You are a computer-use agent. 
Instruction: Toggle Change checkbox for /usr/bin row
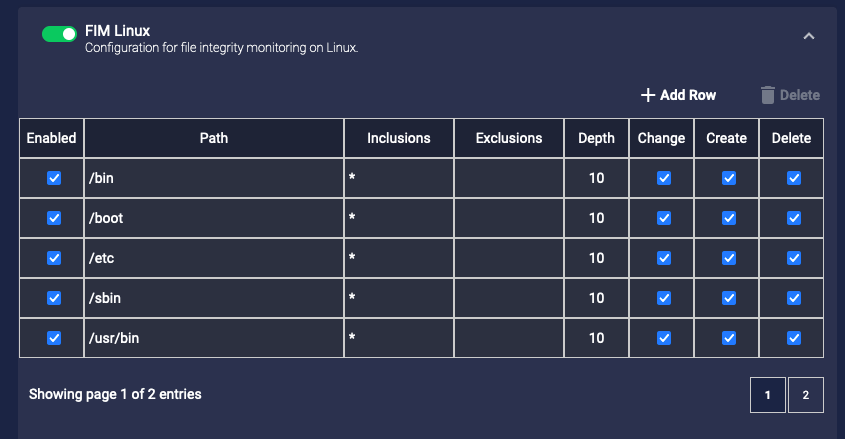pyautogui.click(x=663, y=338)
